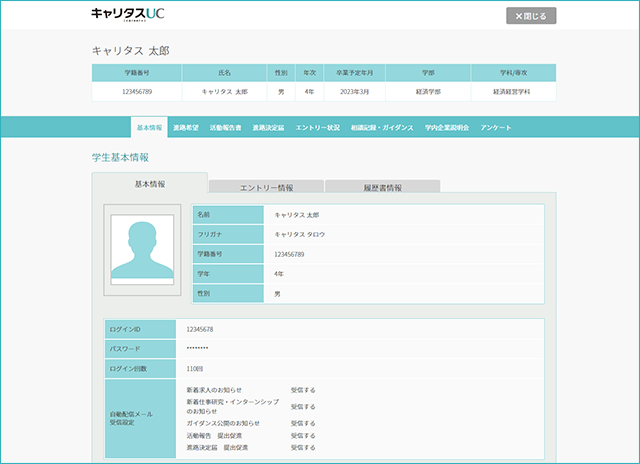Viewport: 640px width, 464px height.
Task: Click the ×閉じる close button
Action: (531, 16)
